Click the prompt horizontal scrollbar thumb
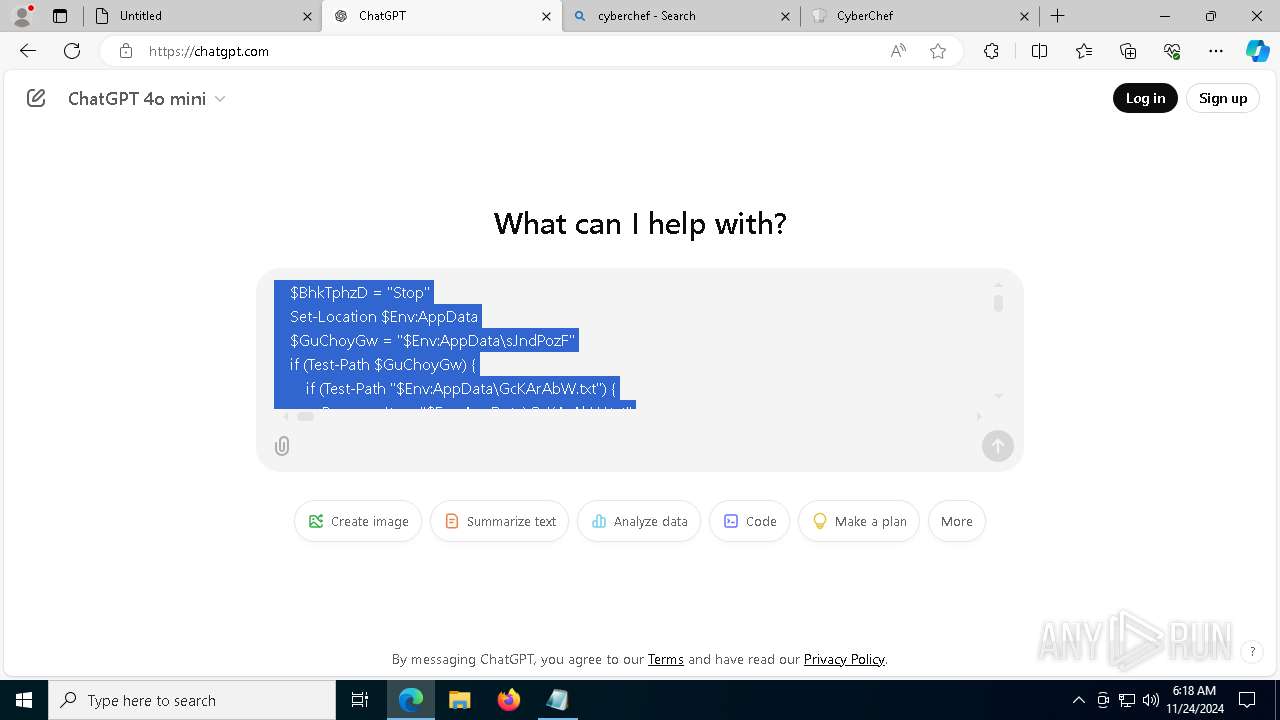This screenshot has height=720, width=1280. pyautogui.click(x=306, y=416)
